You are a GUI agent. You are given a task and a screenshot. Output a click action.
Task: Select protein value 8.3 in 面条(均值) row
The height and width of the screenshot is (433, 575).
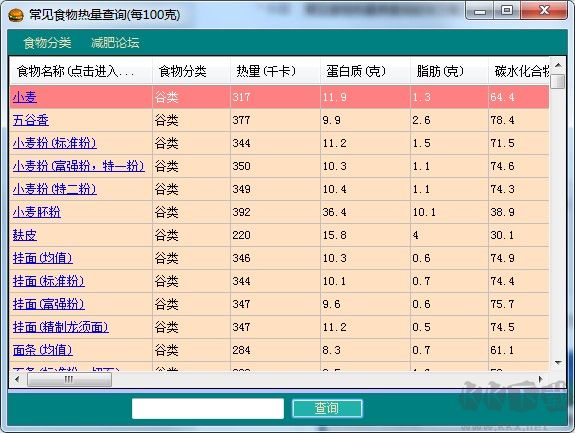[x=332, y=350]
